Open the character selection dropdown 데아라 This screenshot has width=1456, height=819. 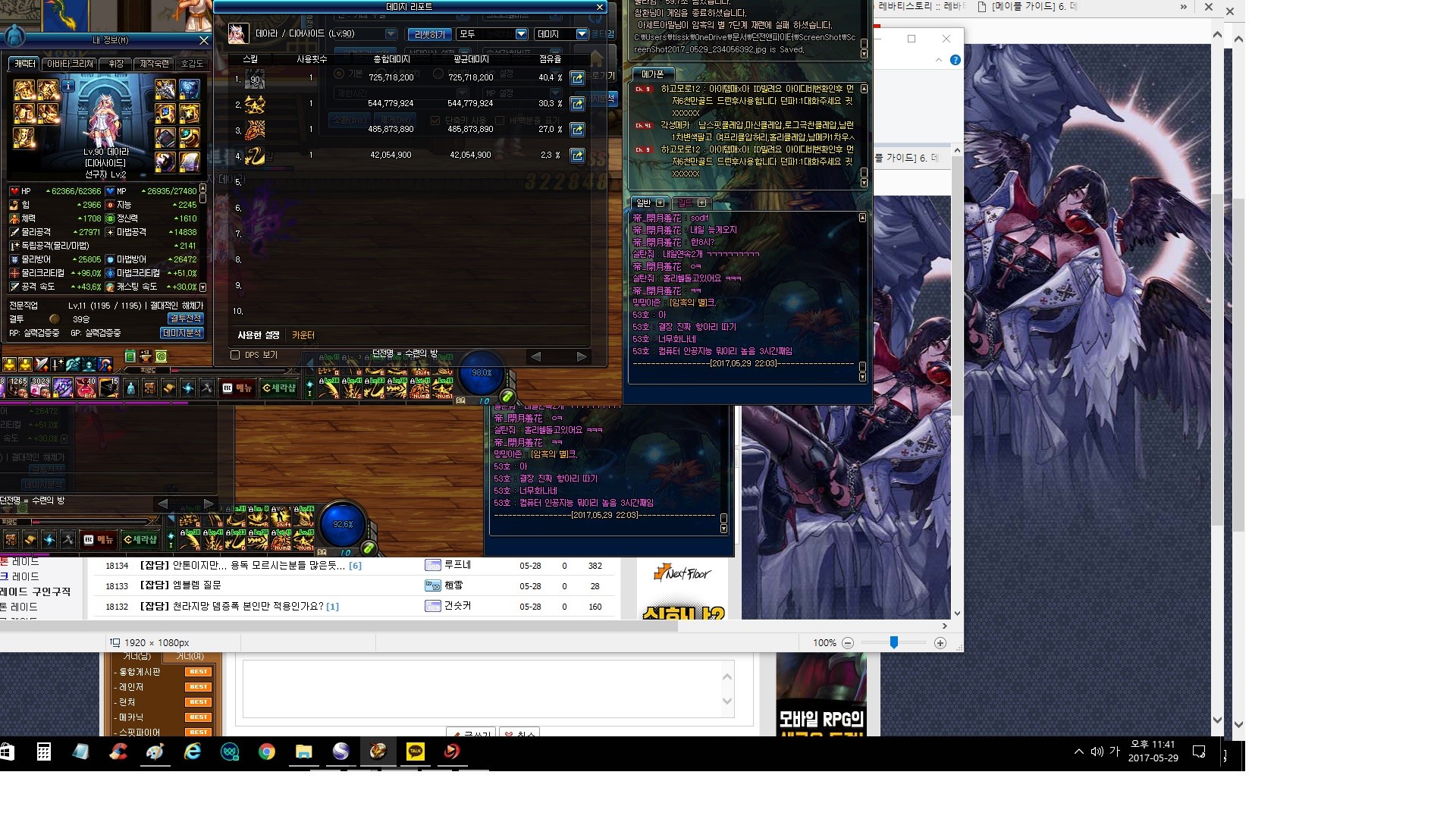(391, 34)
